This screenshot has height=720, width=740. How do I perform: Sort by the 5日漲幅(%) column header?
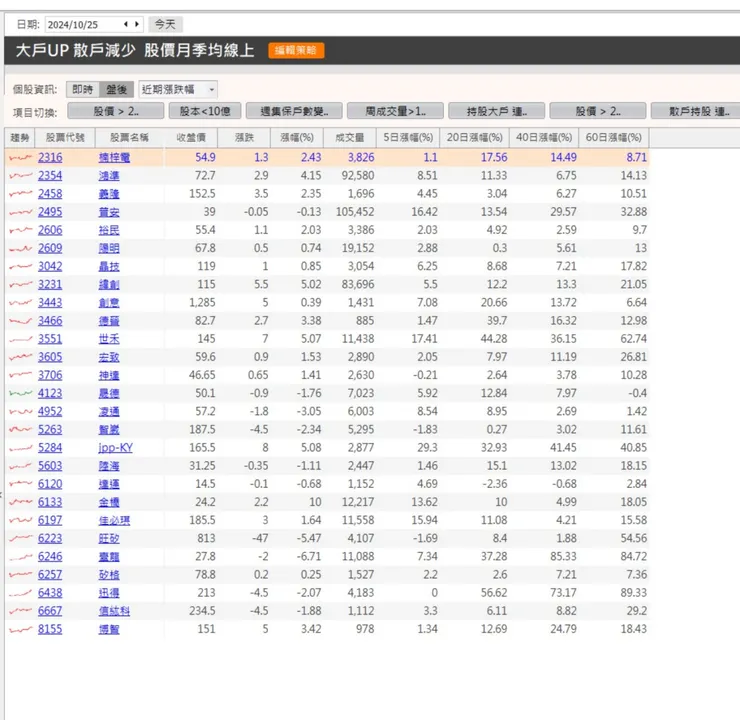pos(408,137)
